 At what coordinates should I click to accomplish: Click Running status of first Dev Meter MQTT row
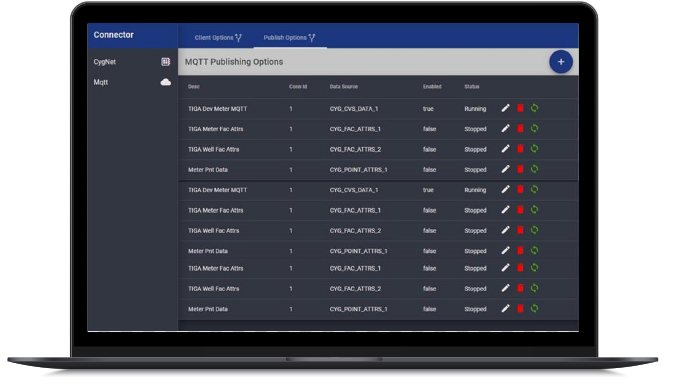pos(475,109)
